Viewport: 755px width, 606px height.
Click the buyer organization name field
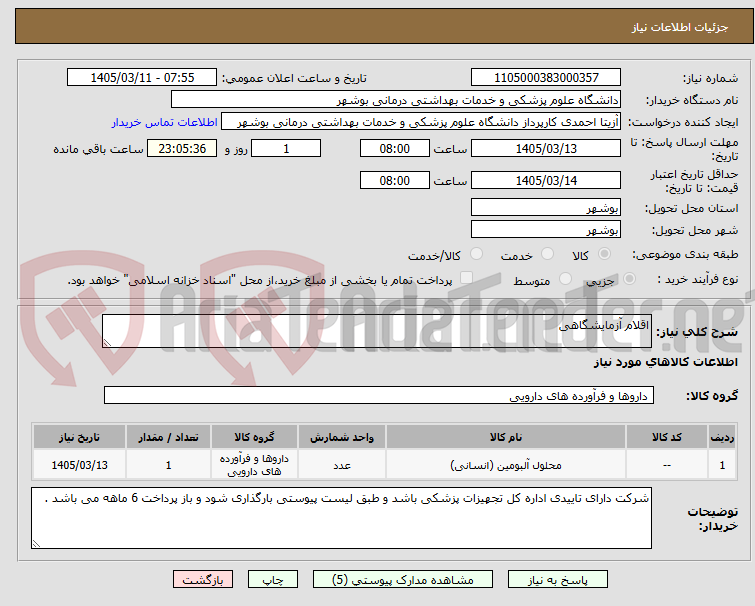point(396,100)
